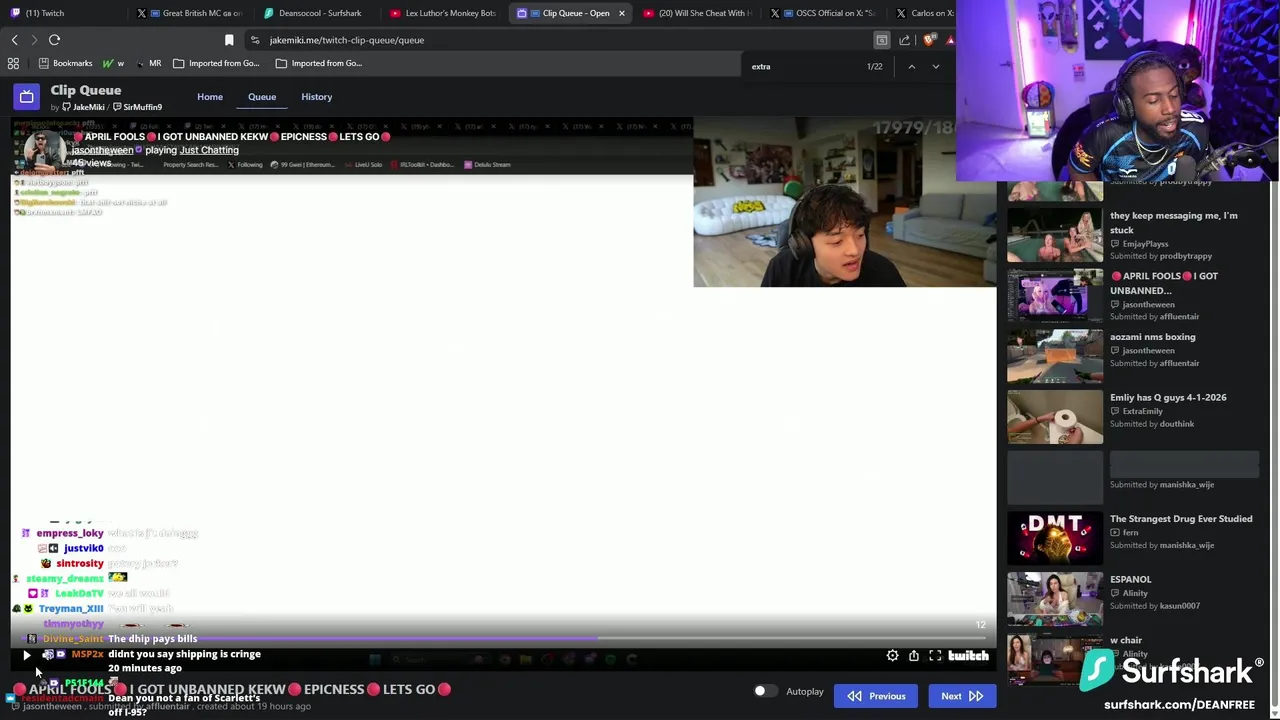
Task: Select the Queue tab
Action: click(x=262, y=97)
